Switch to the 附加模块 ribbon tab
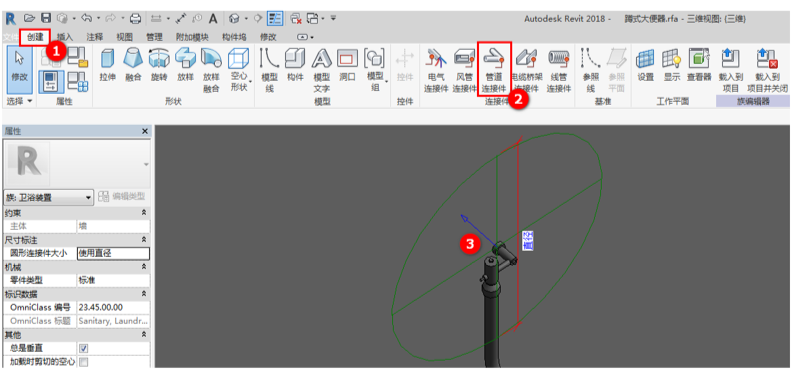 click(192, 37)
